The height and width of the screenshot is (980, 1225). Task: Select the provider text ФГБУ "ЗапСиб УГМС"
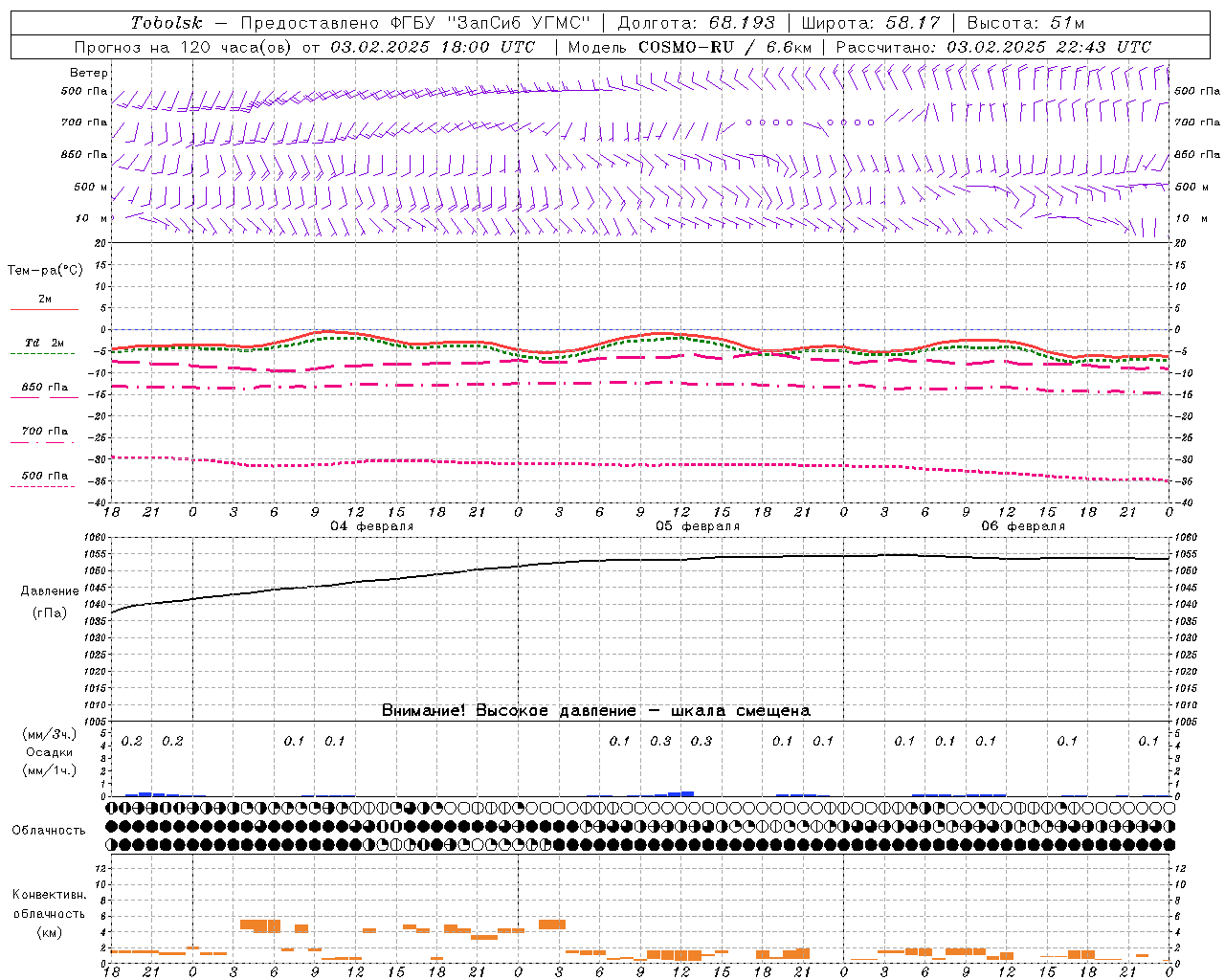pyautogui.click(x=491, y=23)
